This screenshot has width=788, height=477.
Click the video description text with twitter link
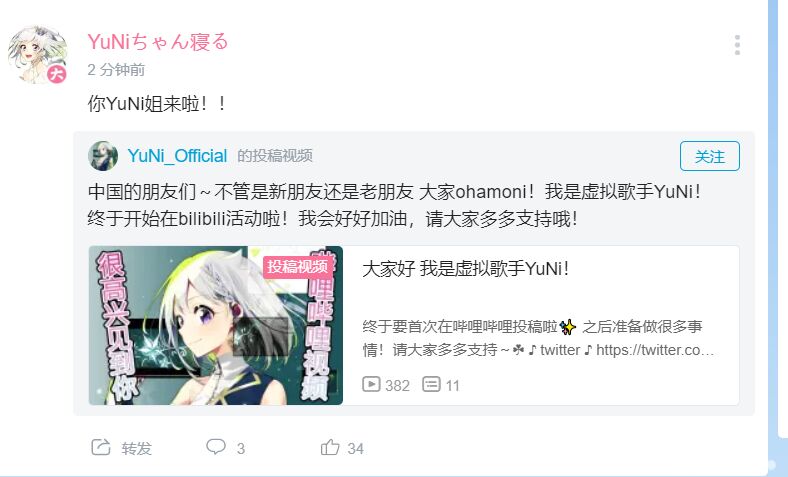pos(538,338)
